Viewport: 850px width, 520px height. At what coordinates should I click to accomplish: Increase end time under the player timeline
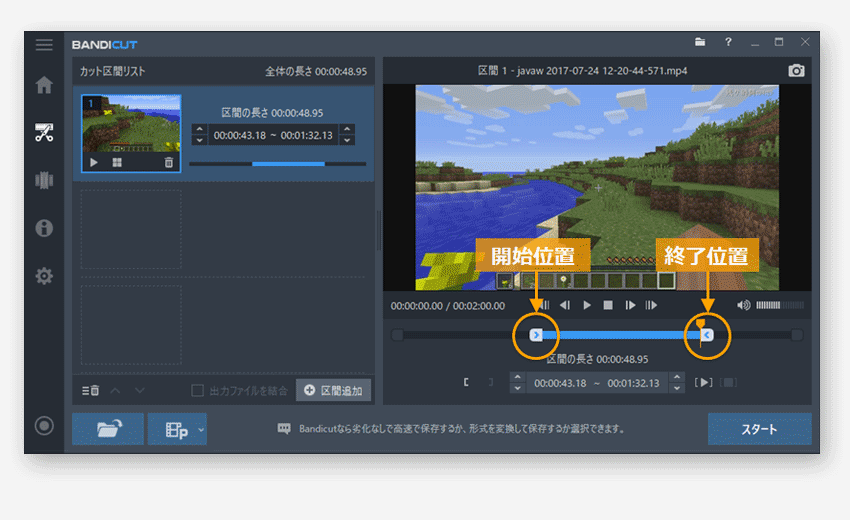coord(677,377)
